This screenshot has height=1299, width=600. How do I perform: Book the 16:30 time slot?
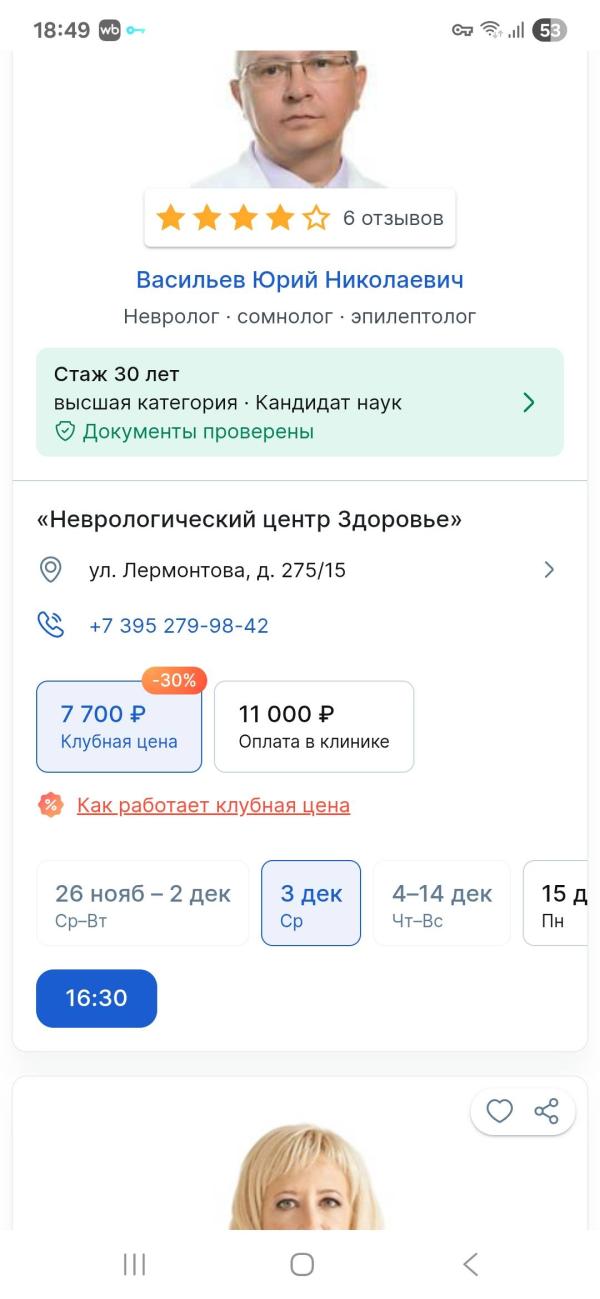(97, 998)
